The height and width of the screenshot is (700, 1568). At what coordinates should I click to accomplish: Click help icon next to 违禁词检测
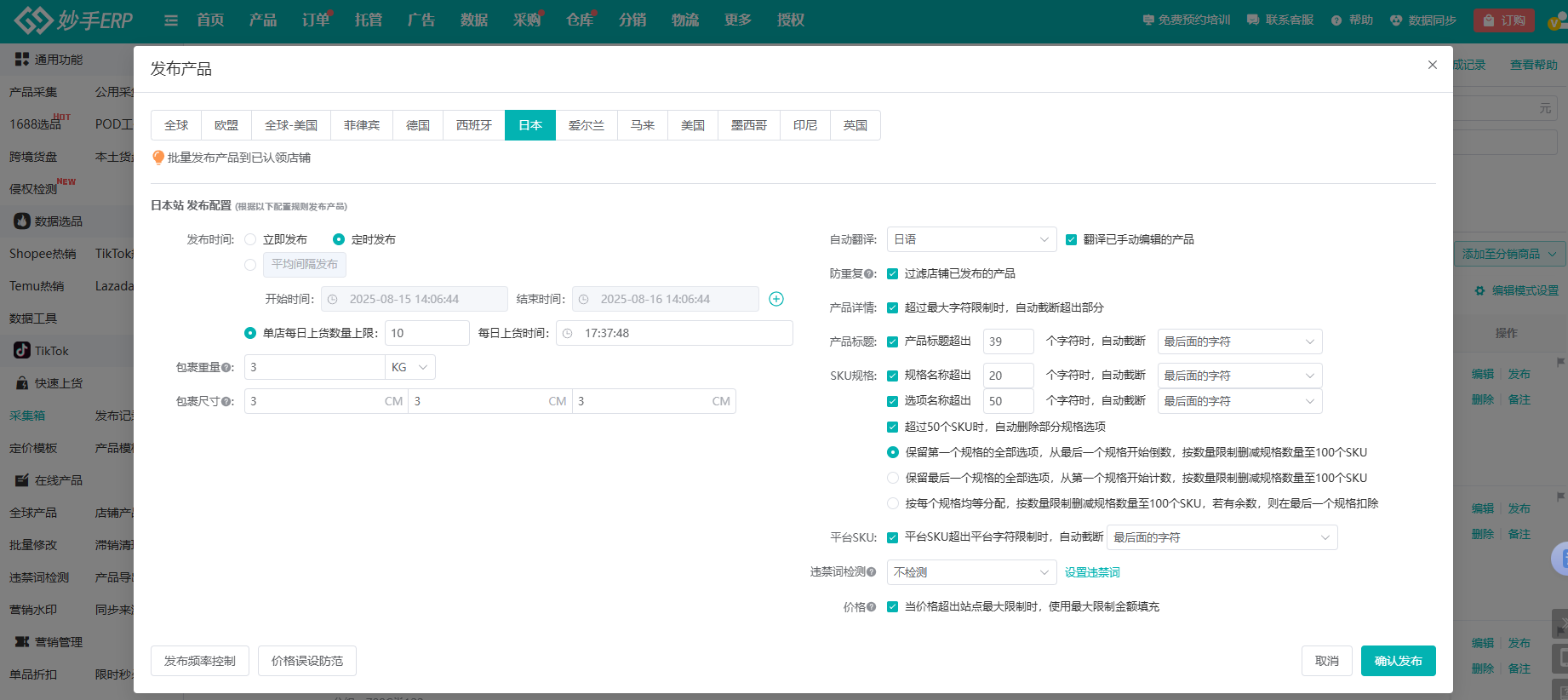pos(871,572)
